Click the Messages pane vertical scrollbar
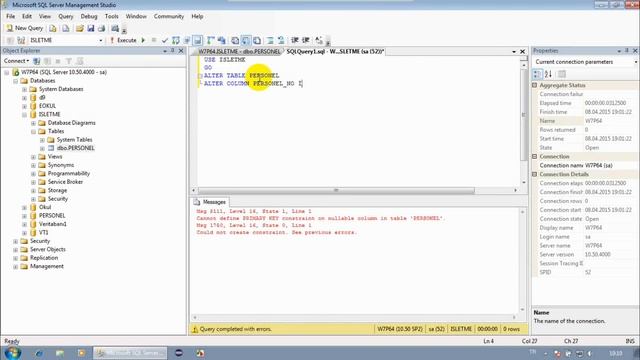Screen dimensions: 640x360 (x=522, y=260)
